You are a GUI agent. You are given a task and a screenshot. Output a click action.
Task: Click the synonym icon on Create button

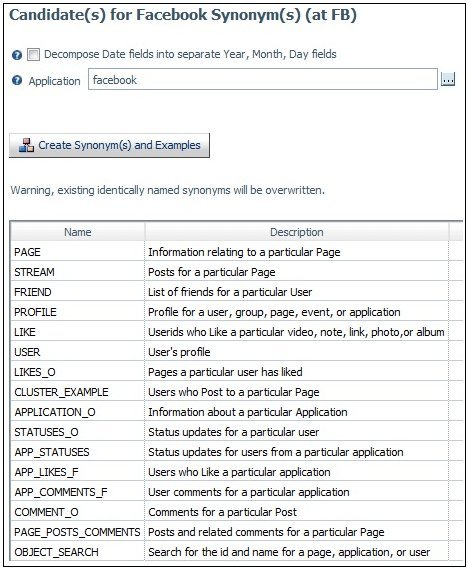26,145
